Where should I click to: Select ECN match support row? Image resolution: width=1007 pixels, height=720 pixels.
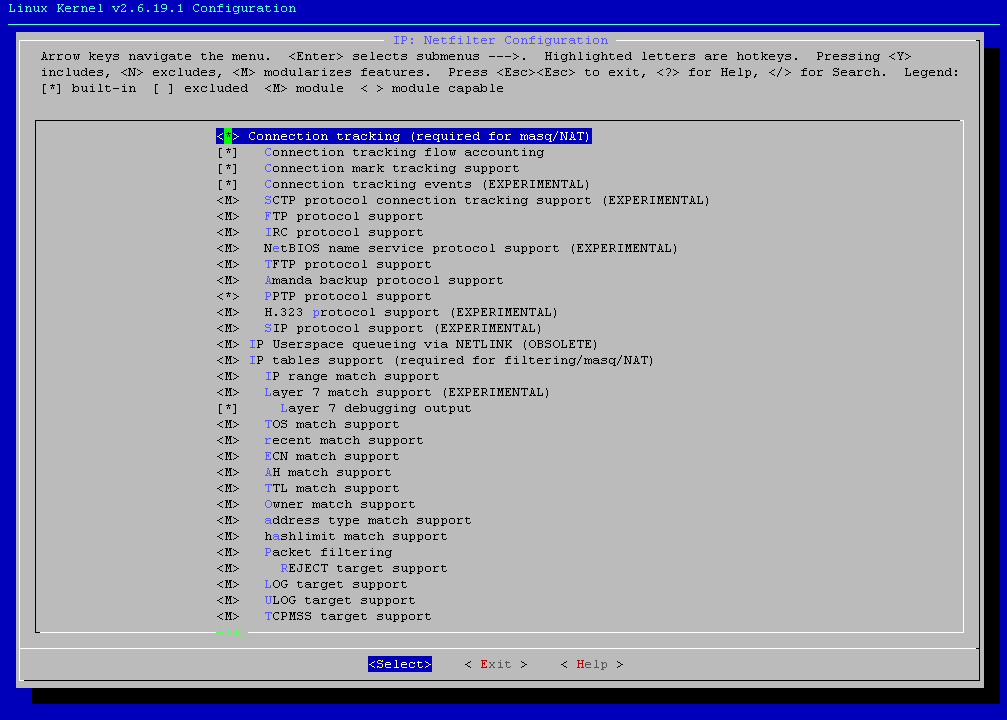coord(308,457)
